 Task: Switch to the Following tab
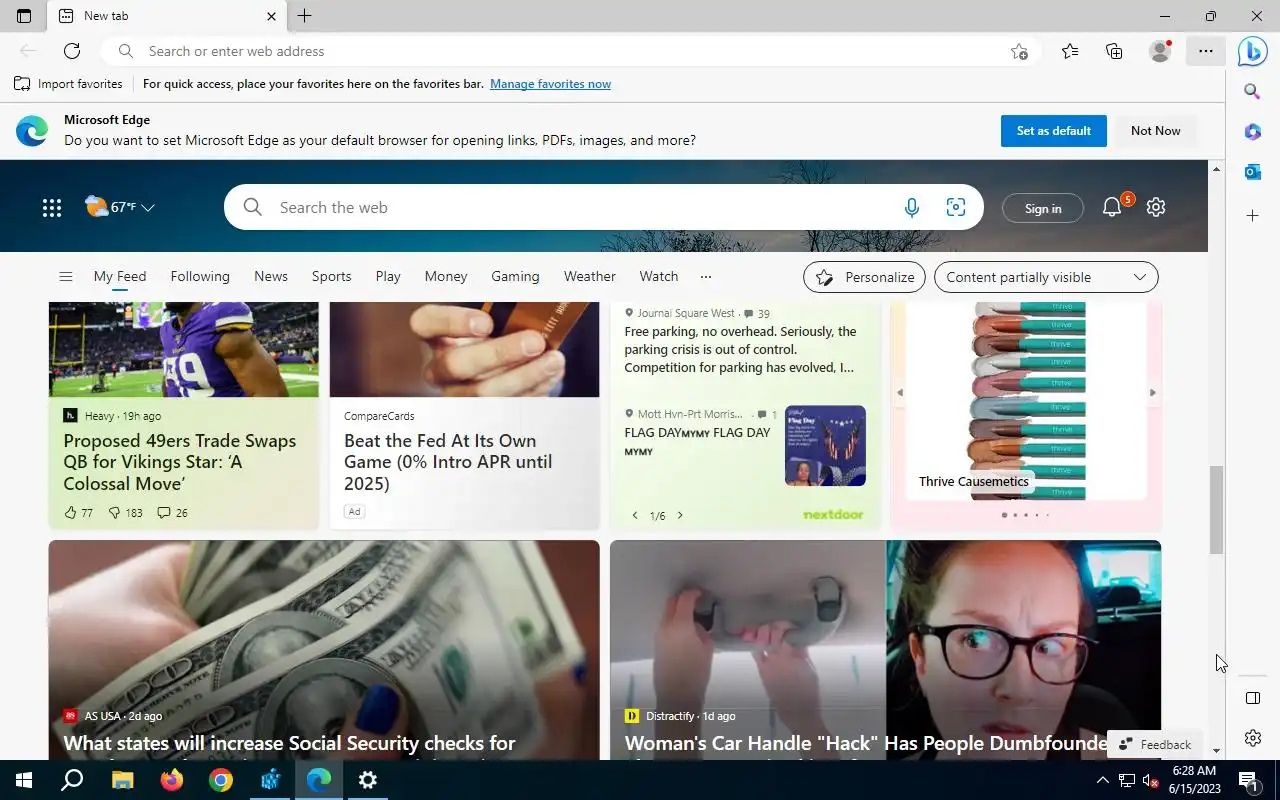(200, 277)
